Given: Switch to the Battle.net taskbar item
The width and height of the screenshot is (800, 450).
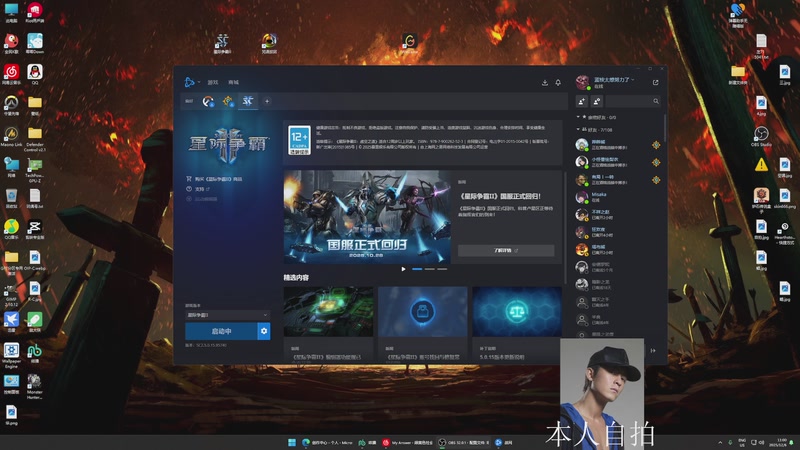Looking at the screenshot, I should 504,442.
